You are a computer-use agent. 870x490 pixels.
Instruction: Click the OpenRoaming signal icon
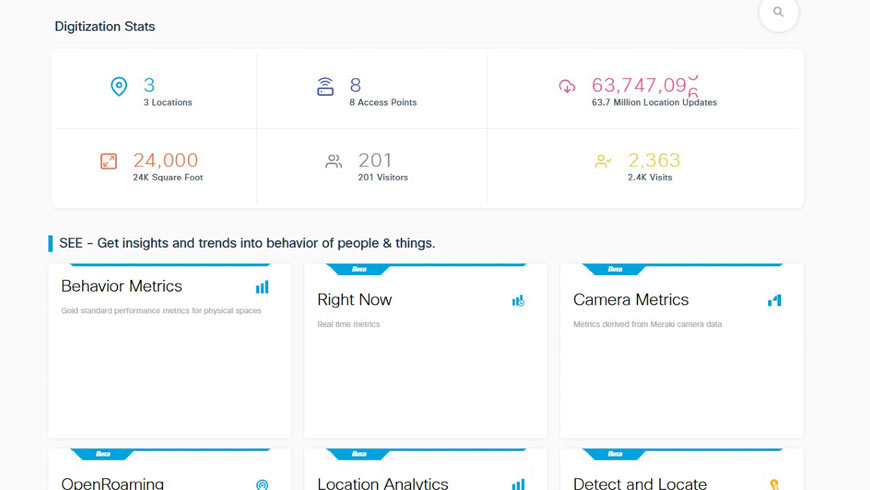pyautogui.click(x=262, y=484)
